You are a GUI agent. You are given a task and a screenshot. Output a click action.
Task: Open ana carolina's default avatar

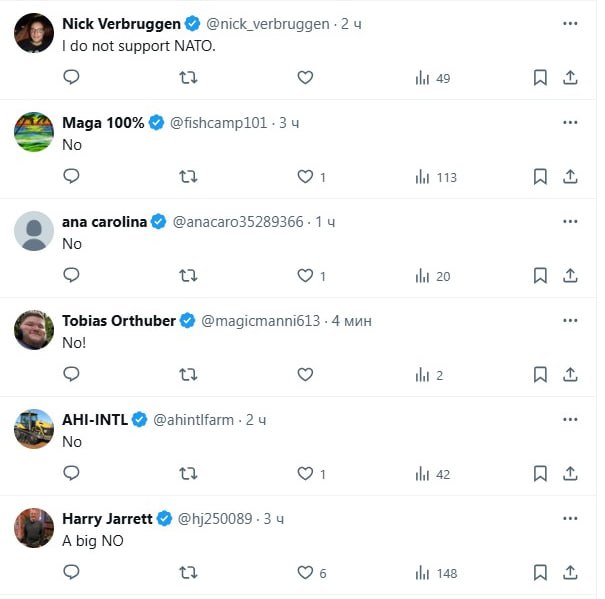click(x=34, y=231)
